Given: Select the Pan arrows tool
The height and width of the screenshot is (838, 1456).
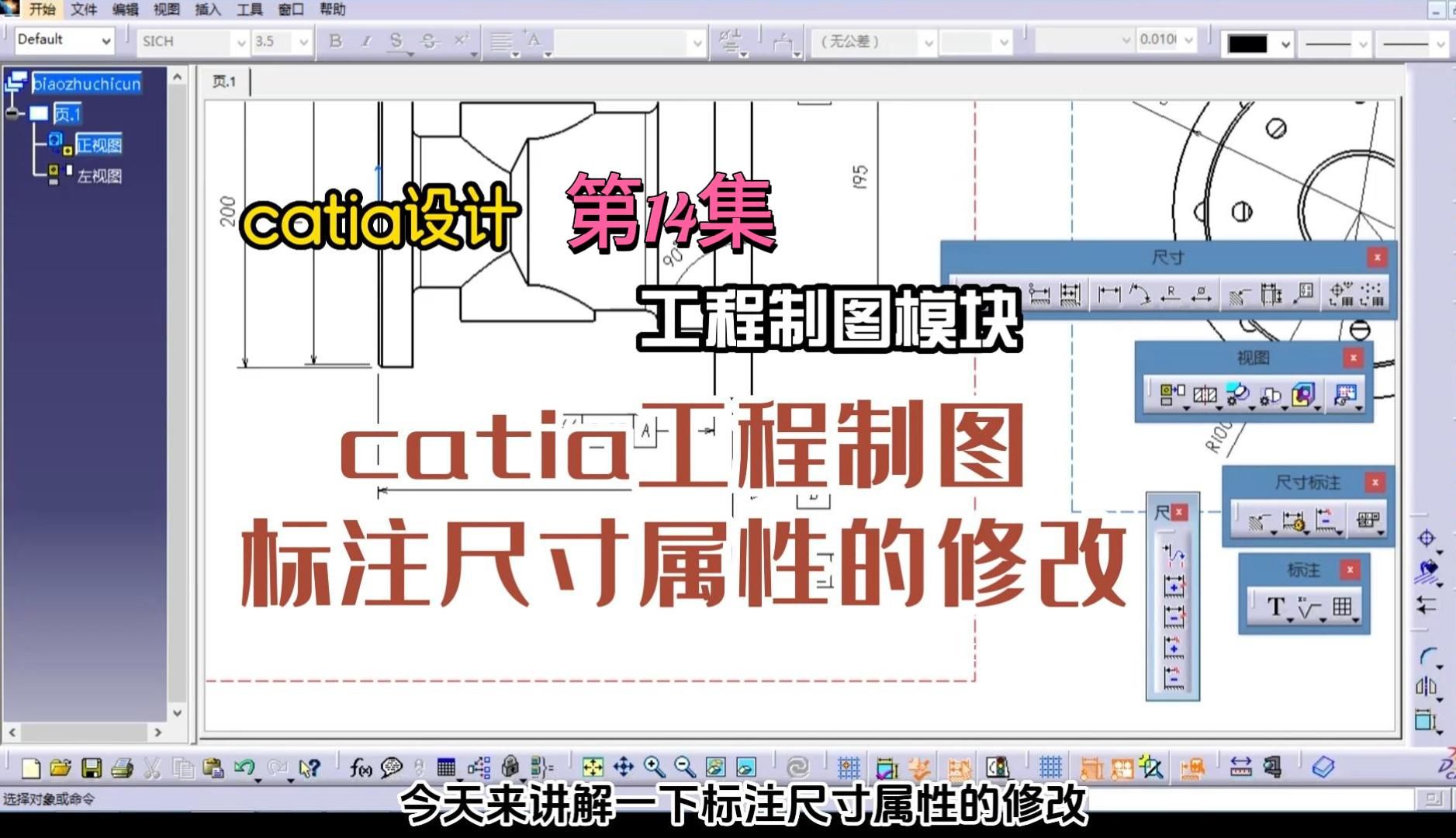Looking at the screenshot, I should (624, 768).
